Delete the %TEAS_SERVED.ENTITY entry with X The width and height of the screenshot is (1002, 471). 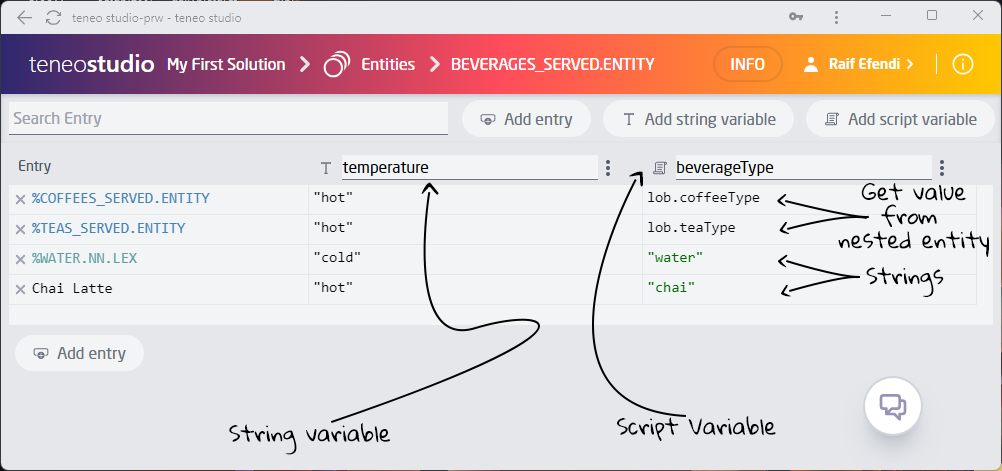(x=20, y=229)
